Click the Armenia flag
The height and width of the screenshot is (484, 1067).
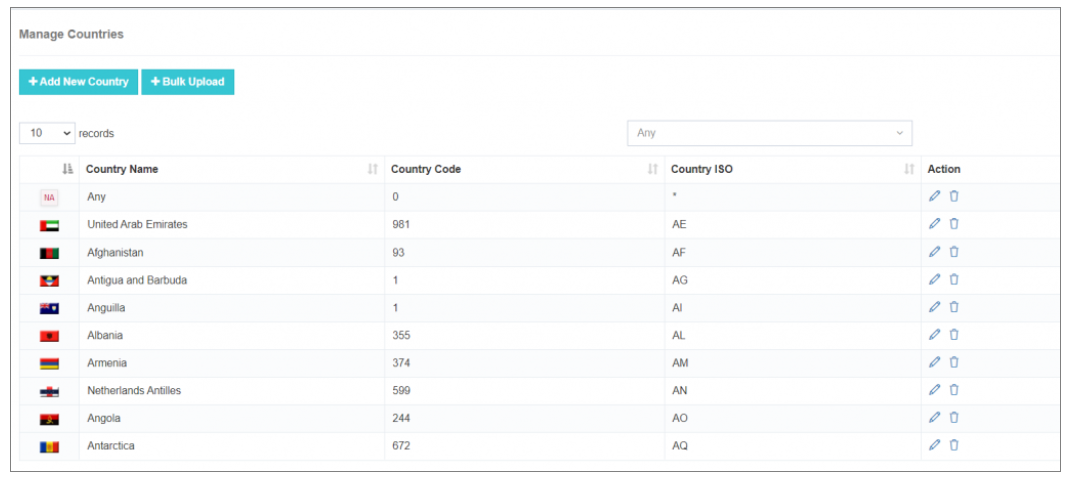click(x=49, y=364)
